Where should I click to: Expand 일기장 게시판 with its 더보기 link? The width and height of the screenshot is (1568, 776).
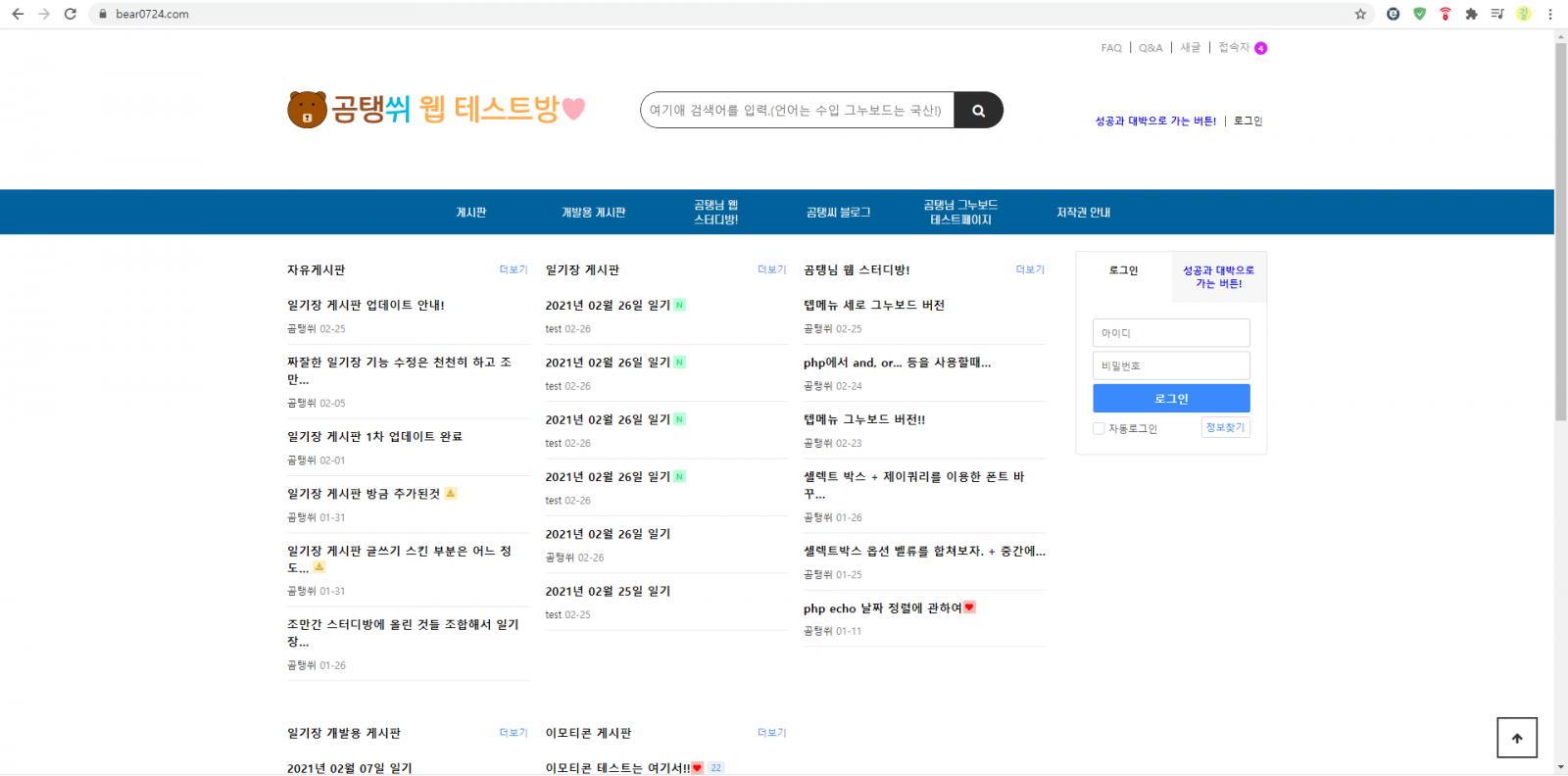(x=771, y=269)
